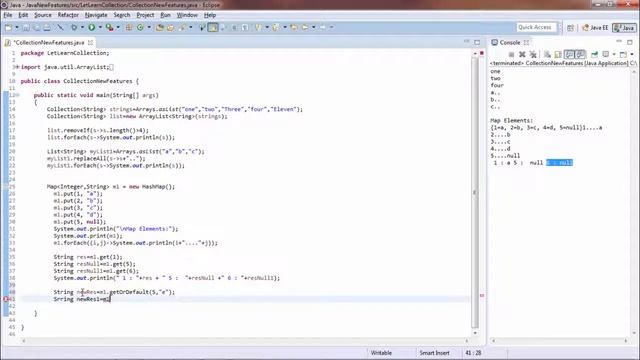Click the New file toolbar icon
This screenshot has width=640, height=360.
click(8, 27)
